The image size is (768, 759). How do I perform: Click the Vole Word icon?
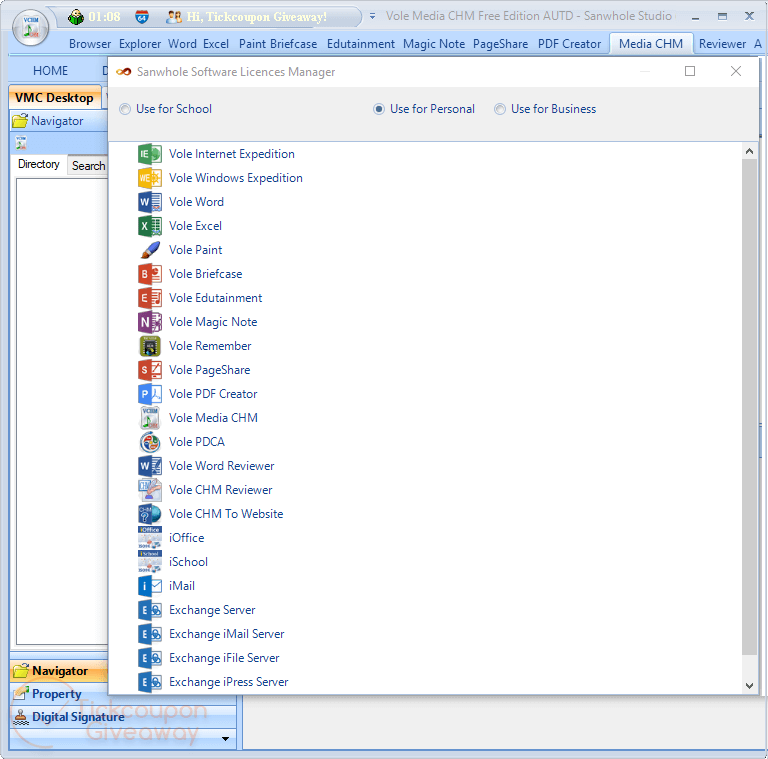150,202
